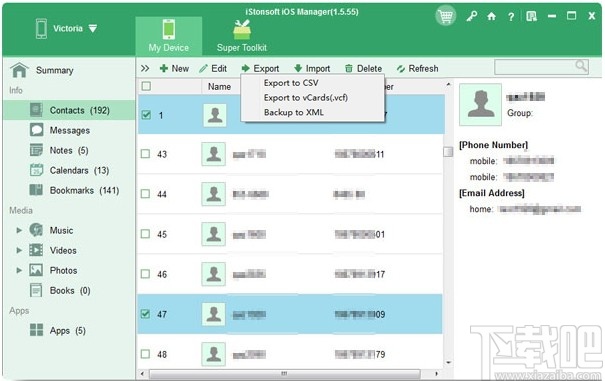
Task: Click the Edit contact button
Action: 213,68
